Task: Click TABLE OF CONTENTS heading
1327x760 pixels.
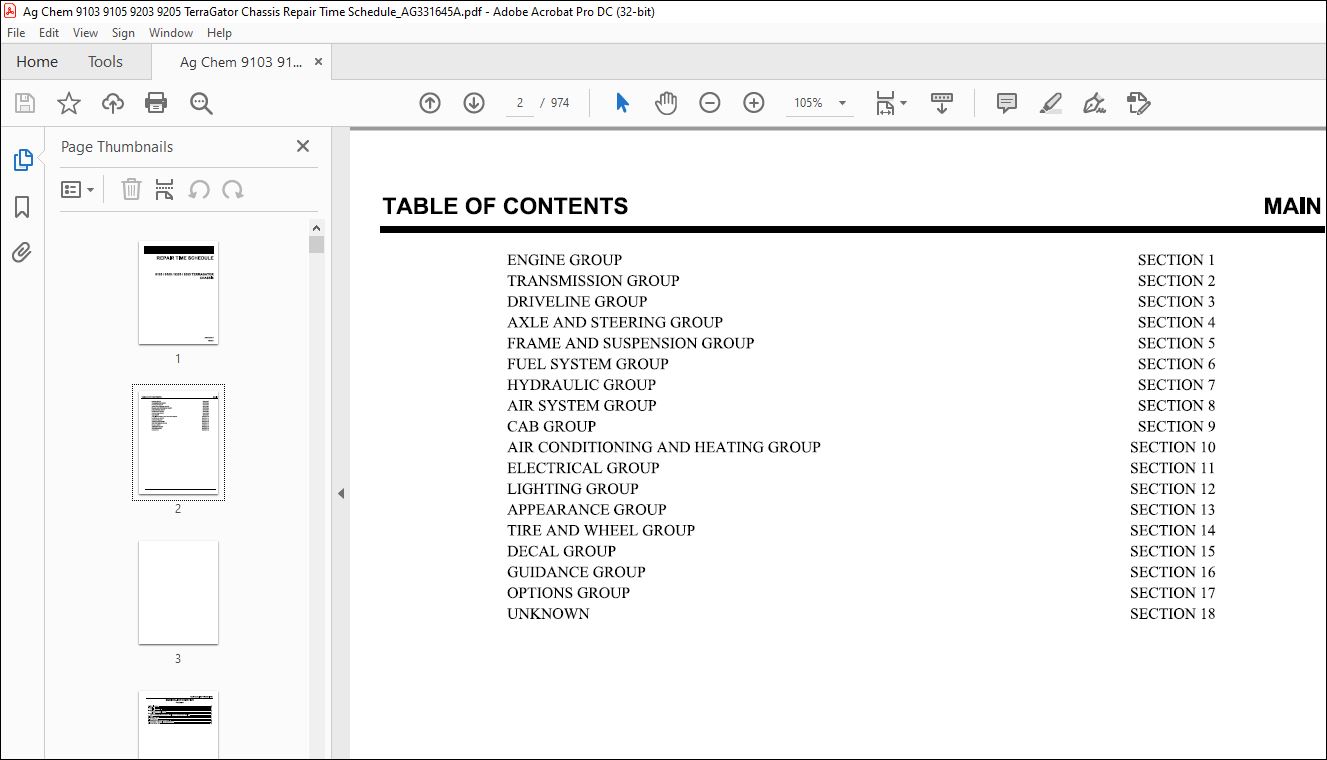Action: (x=505, y=206)
